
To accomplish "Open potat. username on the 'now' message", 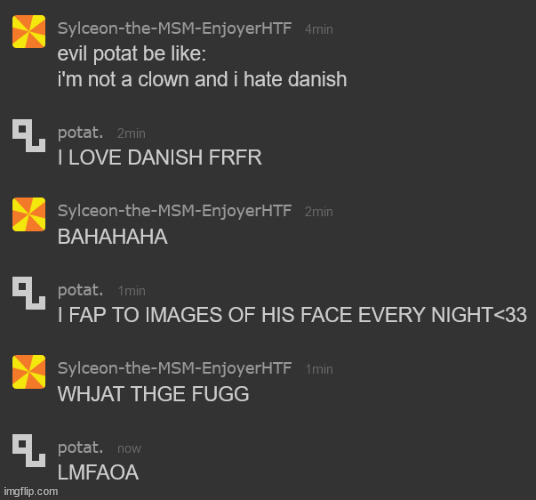I will [x=80, y=448].
